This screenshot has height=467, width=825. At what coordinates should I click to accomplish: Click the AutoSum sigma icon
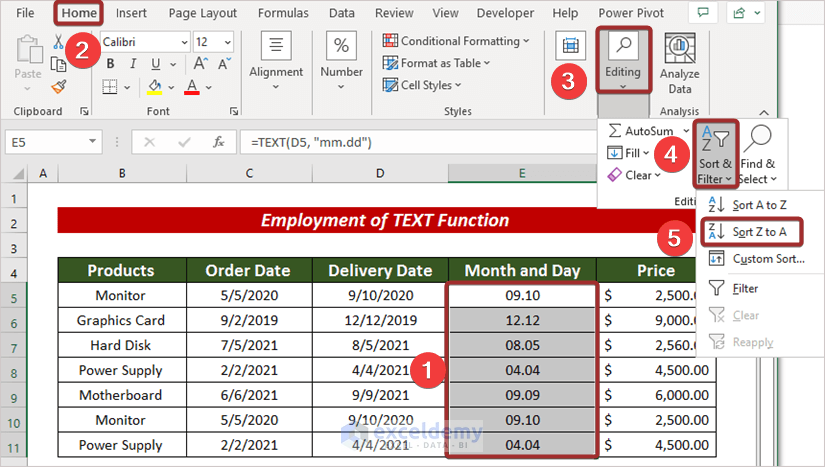click(x=612, y=131)
